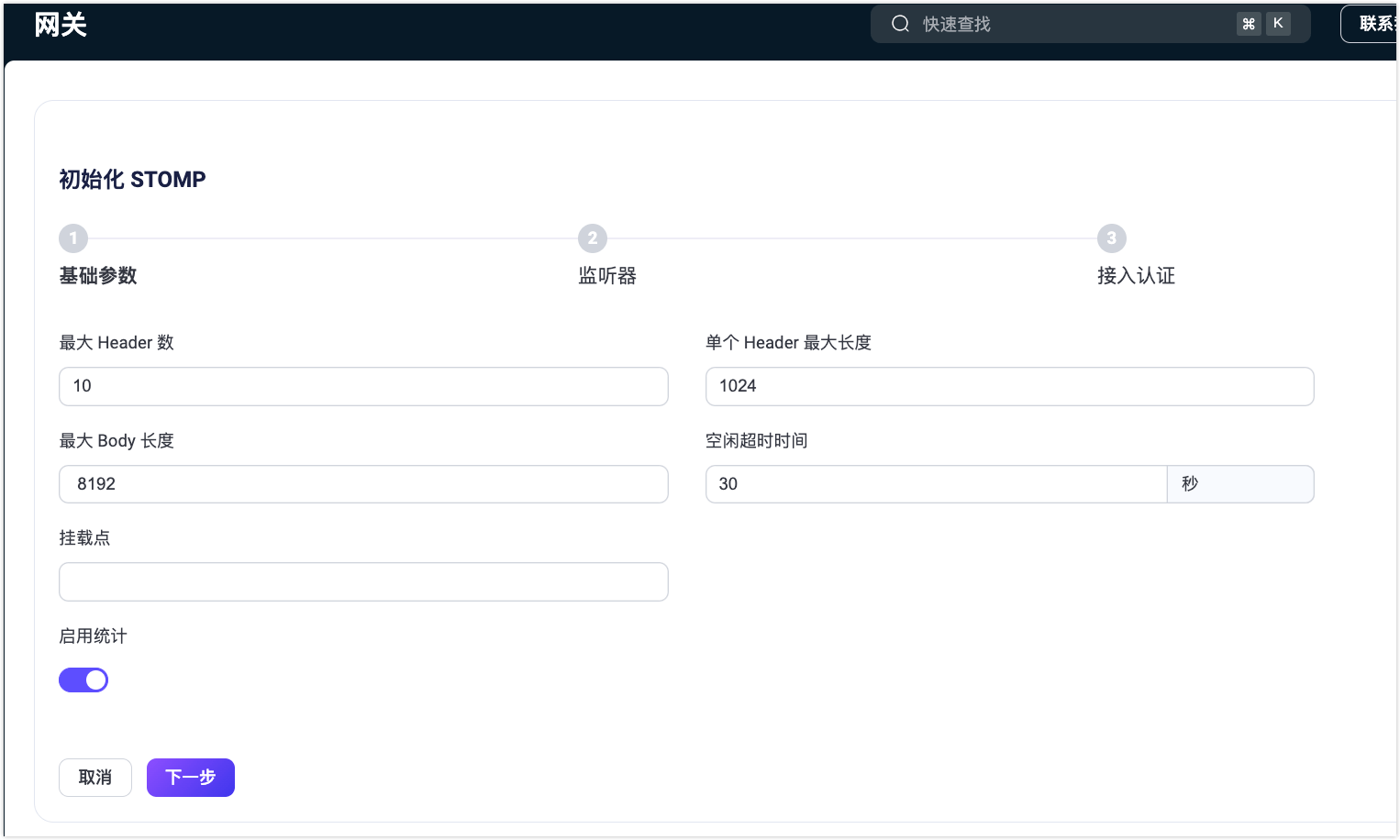Disable the 启用统计 toggle switch
Image resolution: width=1400 pixels, height=840 pixels.
(83, 680)
